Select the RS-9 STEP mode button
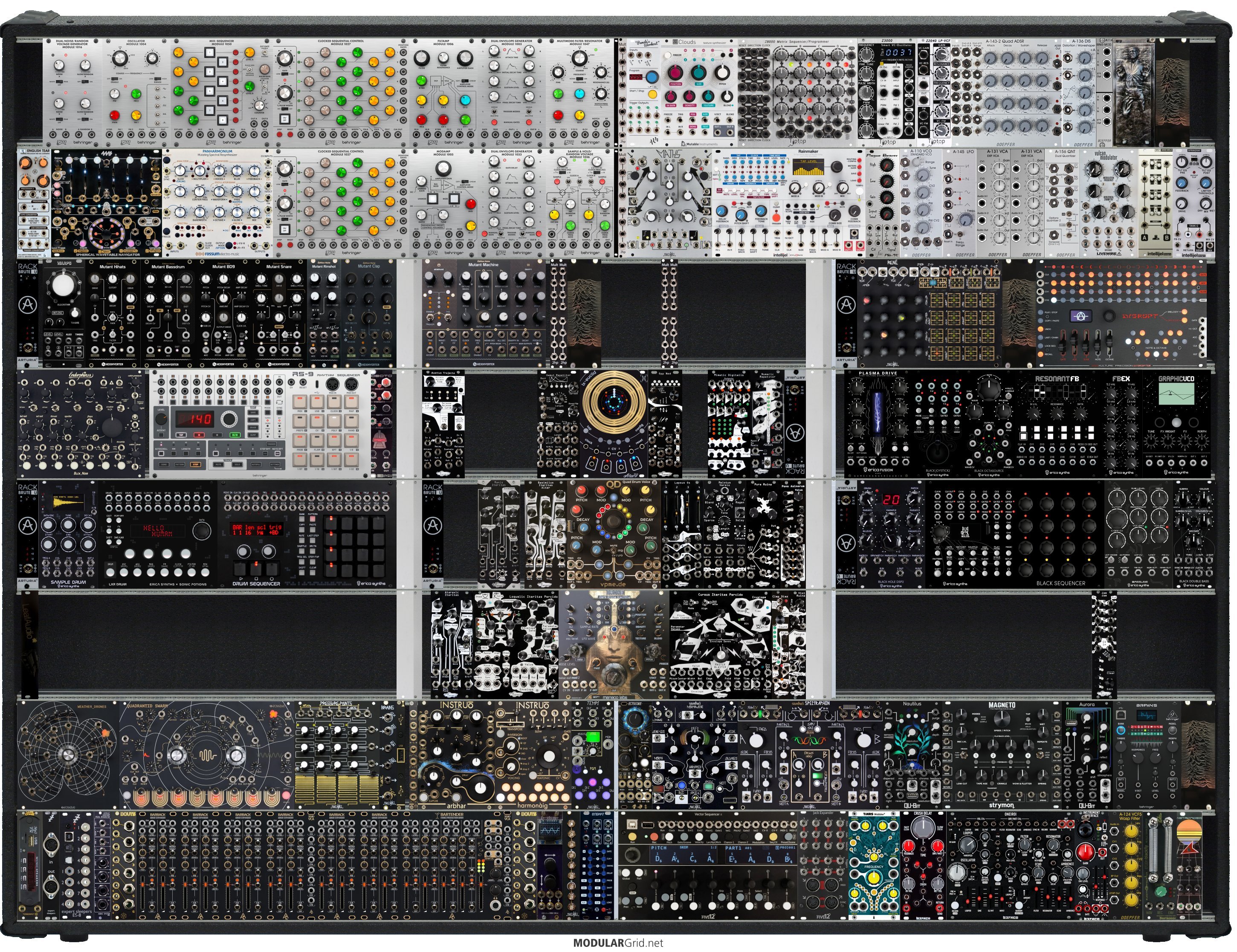This screenshot has width=1237, height=952. pyautogui.click(x=195, y=464)
